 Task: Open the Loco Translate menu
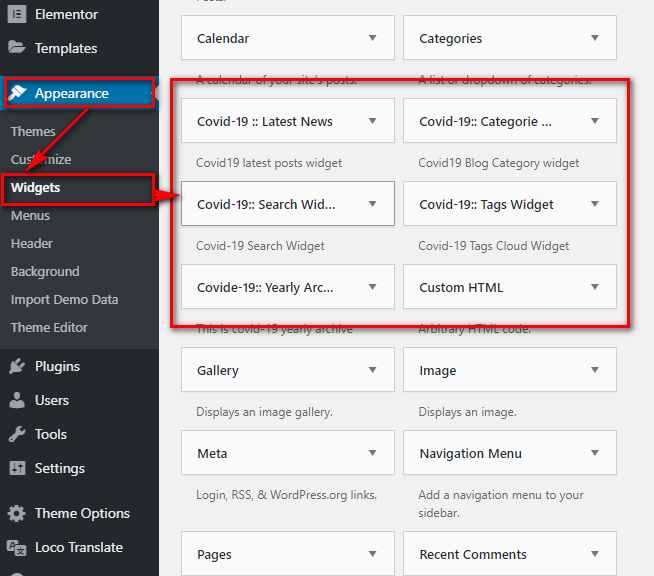(79, 547)
